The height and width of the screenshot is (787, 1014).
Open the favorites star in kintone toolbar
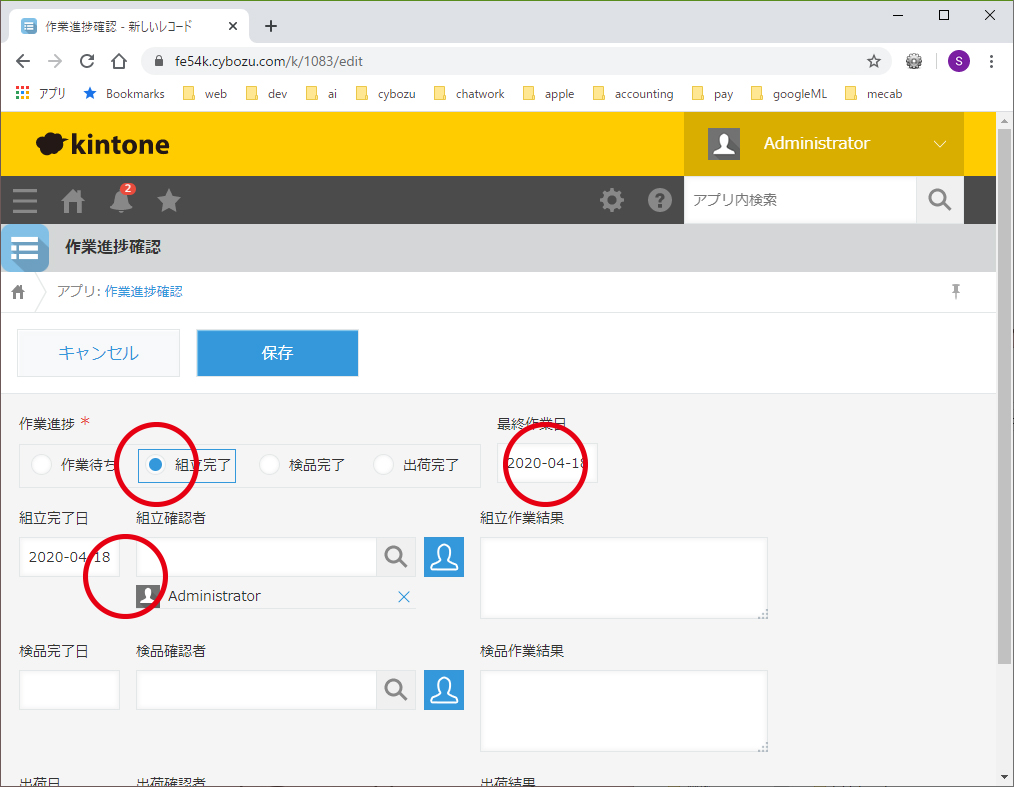click(x=169, y=201)
